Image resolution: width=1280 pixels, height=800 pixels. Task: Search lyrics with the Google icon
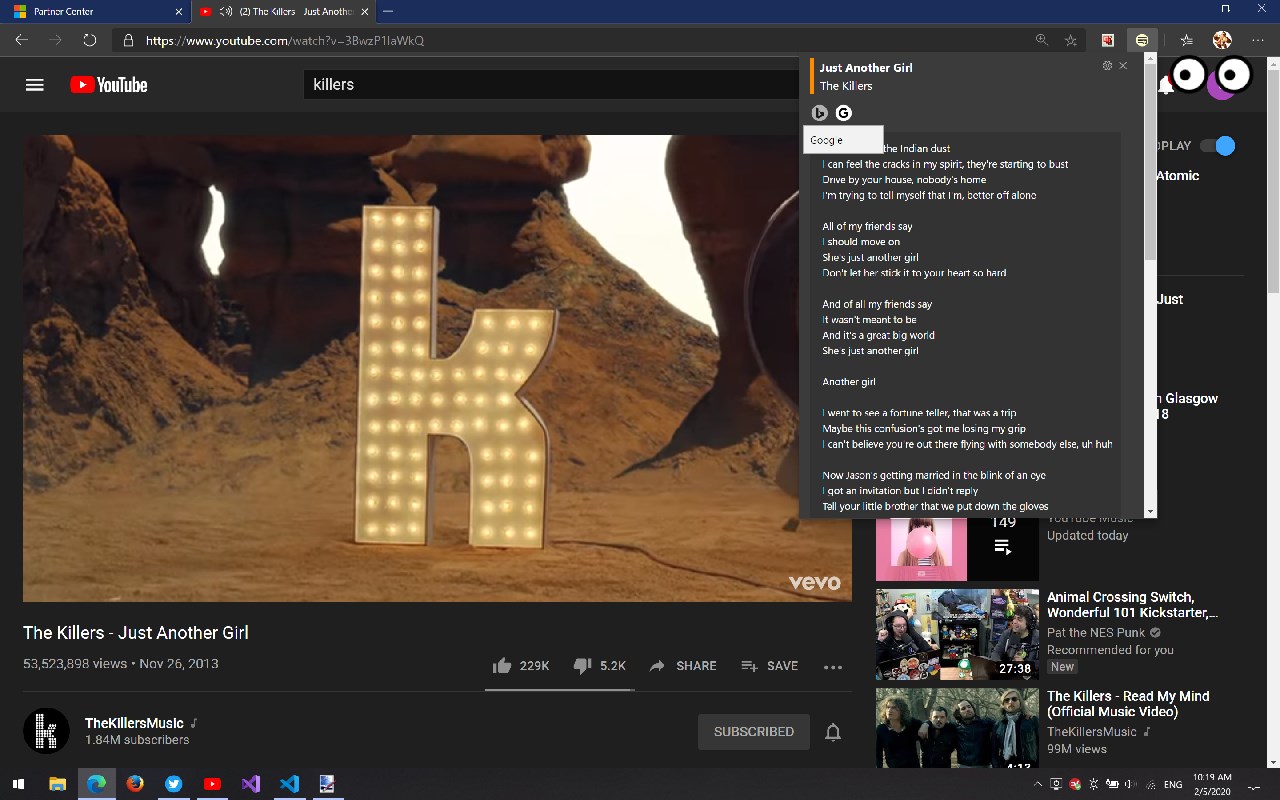coord(844,113)
